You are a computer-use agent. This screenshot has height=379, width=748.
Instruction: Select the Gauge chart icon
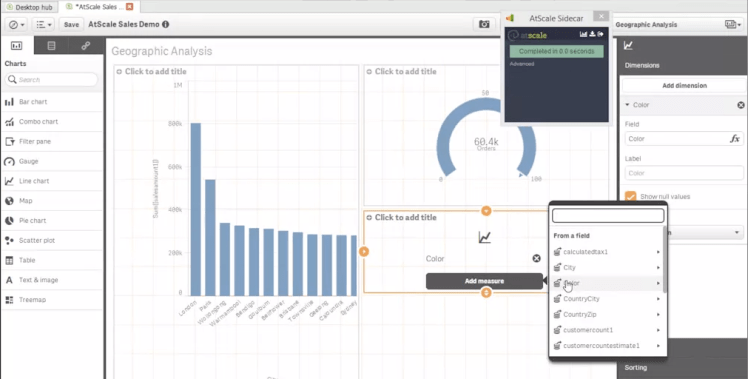[9, 162]
